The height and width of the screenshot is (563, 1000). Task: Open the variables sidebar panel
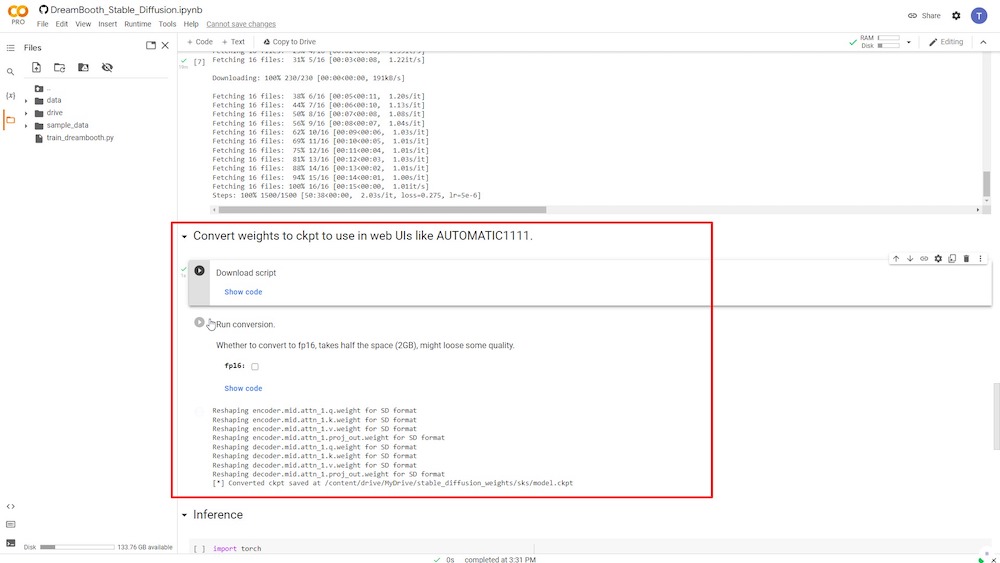click(x=10, y=96)
